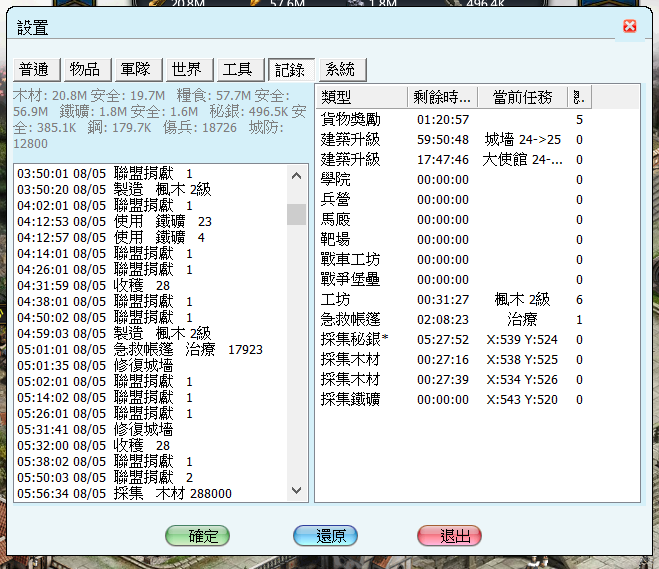The width and height of the screenshot is (659, 569).
Task: Select the 戰車工坊 row
Action: coord(454,260)
